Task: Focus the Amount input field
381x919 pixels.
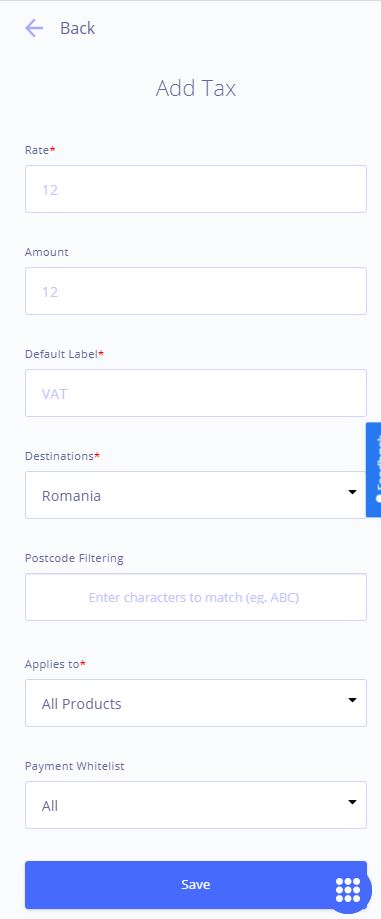Action: [x=196, y=291]
